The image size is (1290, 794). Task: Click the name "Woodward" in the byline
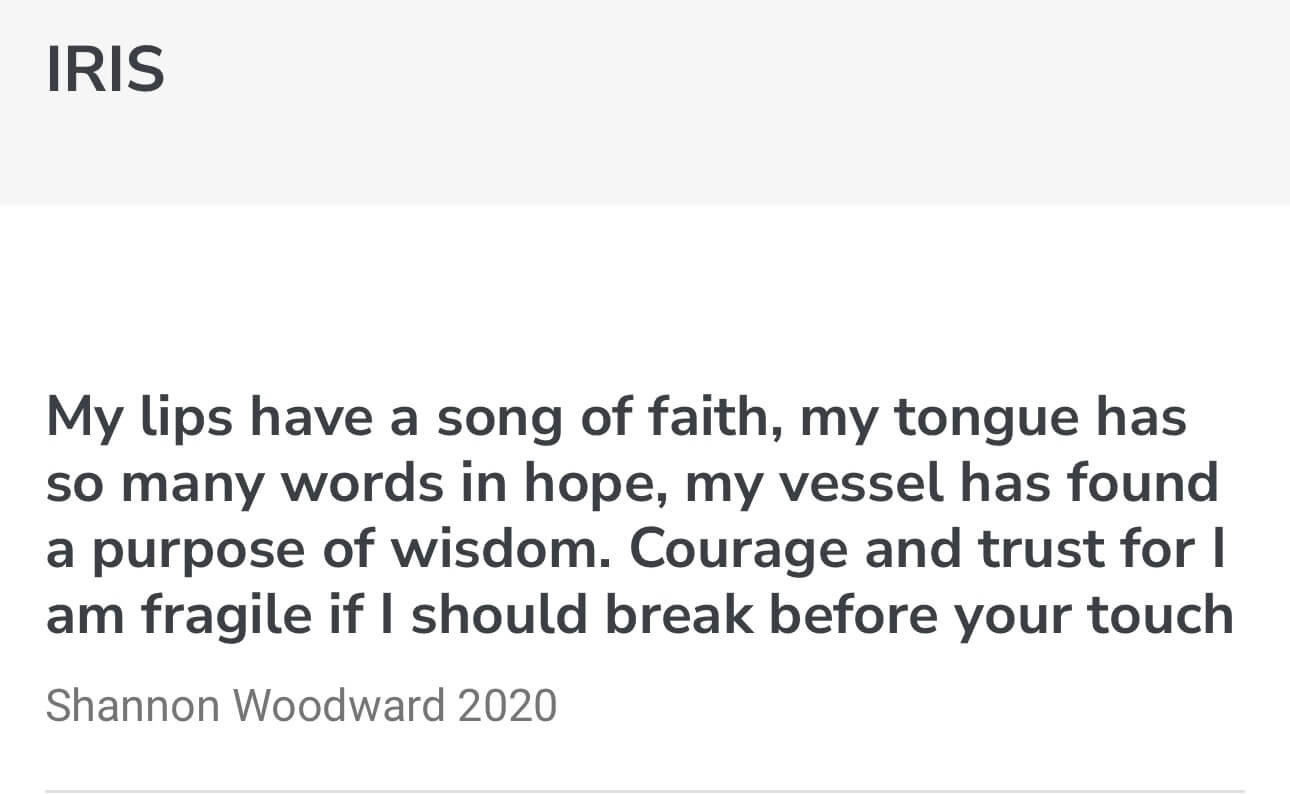click(338, 706)
